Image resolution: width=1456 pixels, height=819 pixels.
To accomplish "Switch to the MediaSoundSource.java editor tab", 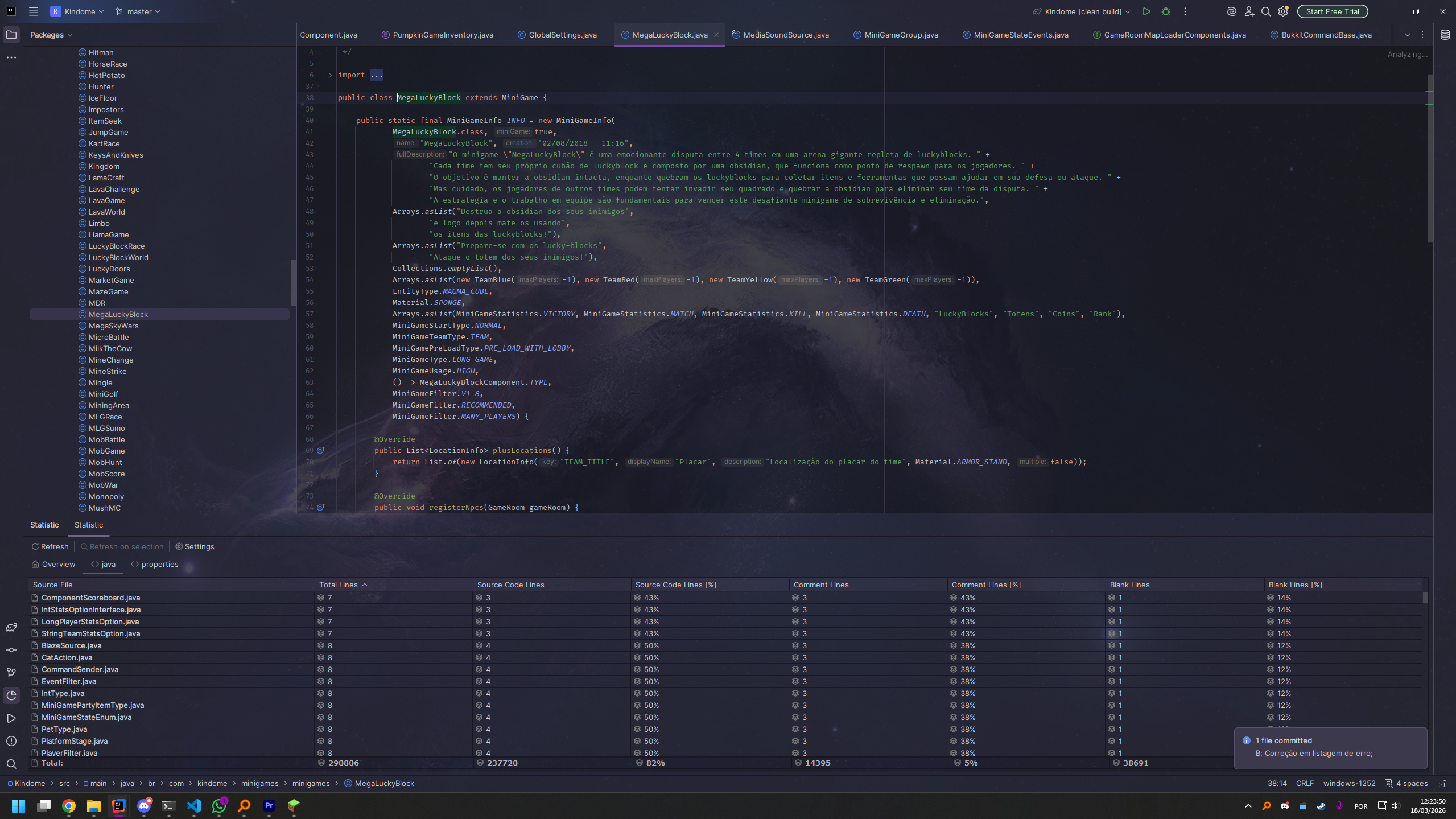I will [x=785, y=35].
